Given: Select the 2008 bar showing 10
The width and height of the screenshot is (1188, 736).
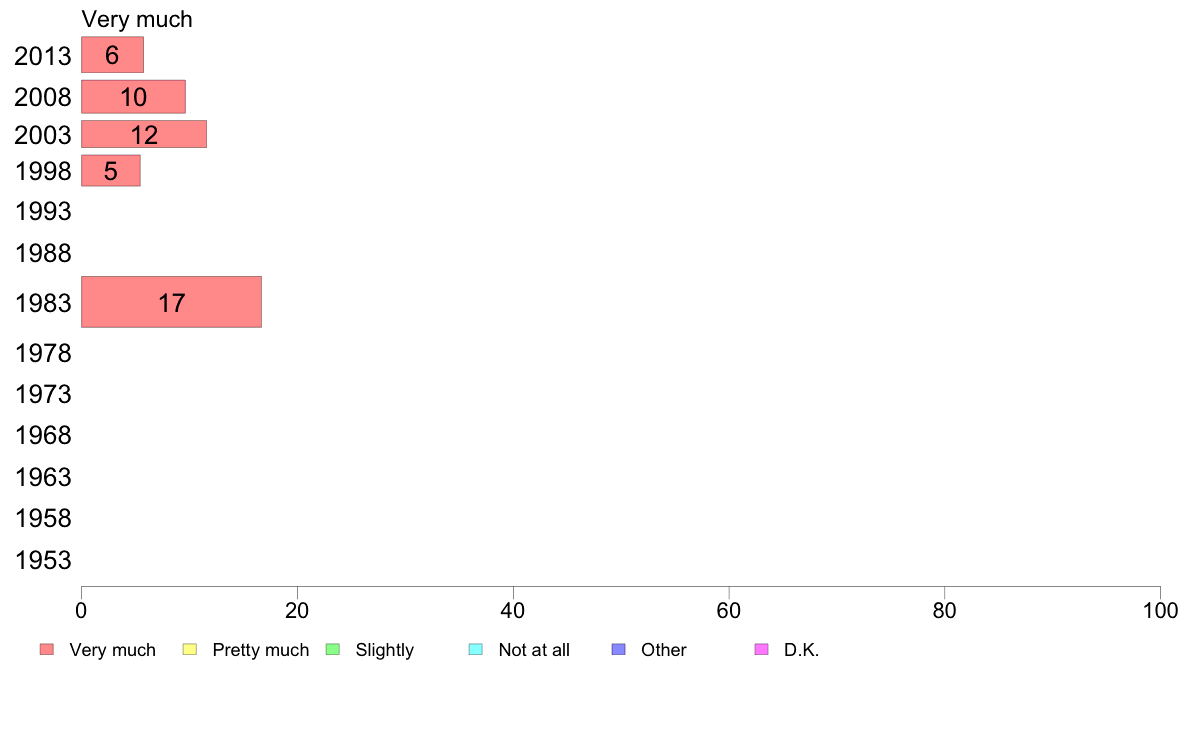Looking at the screenshot, I should click(x=133, y=97).
